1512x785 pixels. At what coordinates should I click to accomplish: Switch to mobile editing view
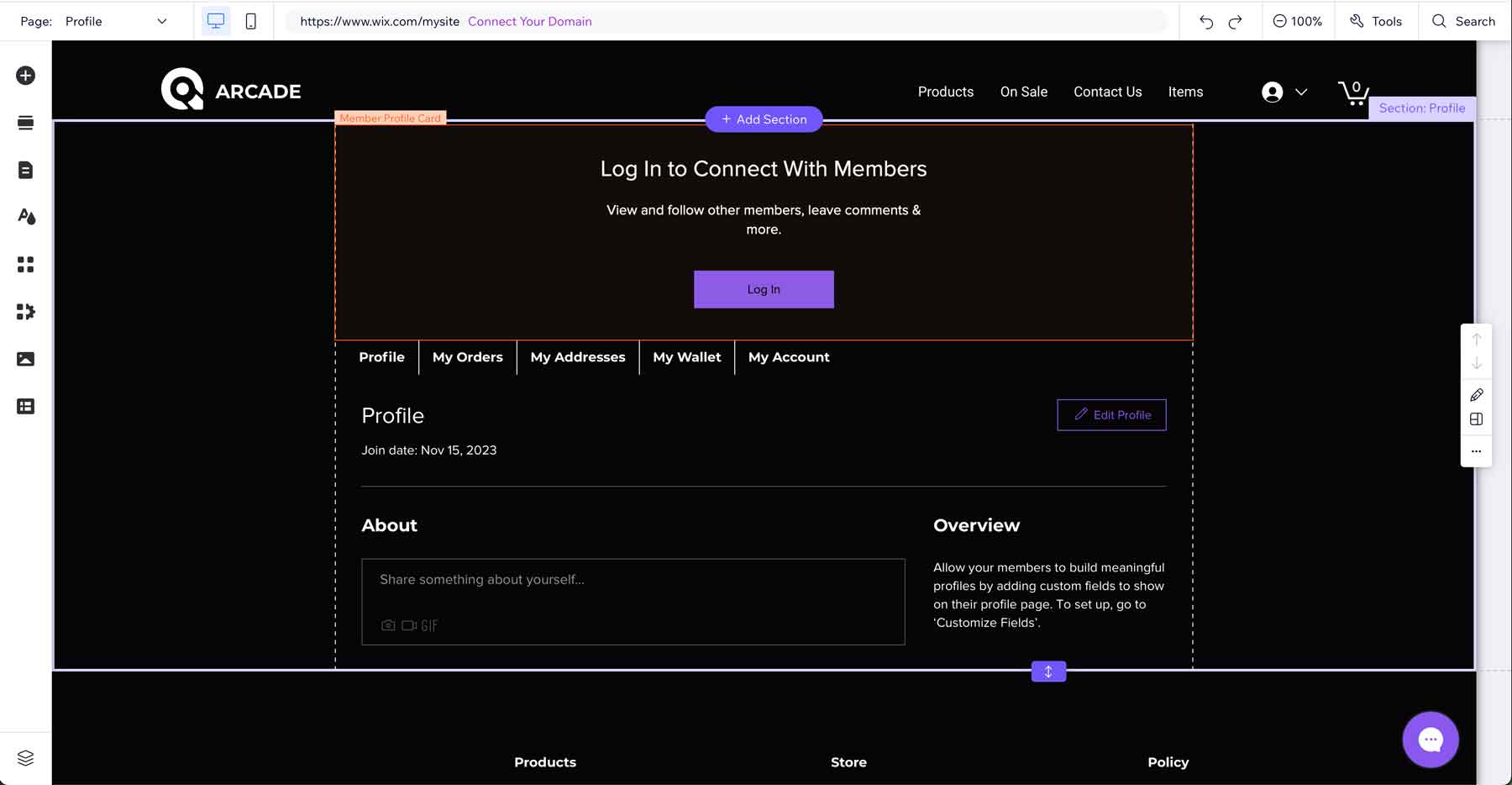point(250,20)
